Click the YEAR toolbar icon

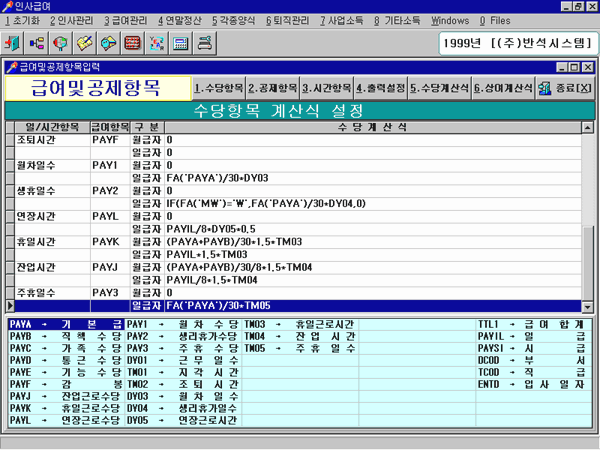coord(156,43)
